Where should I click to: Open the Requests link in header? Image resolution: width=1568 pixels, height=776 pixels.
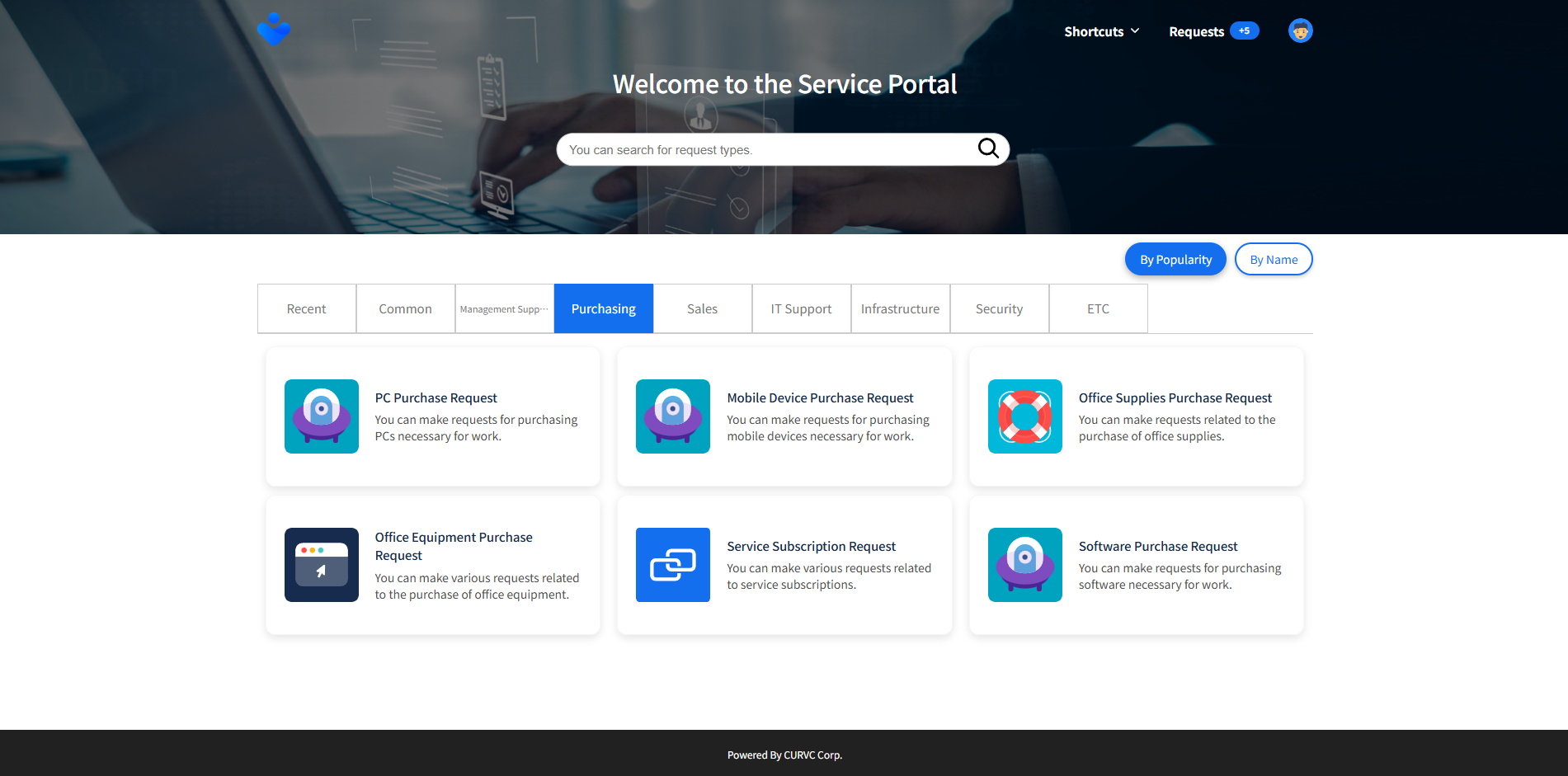[1196, 31]
